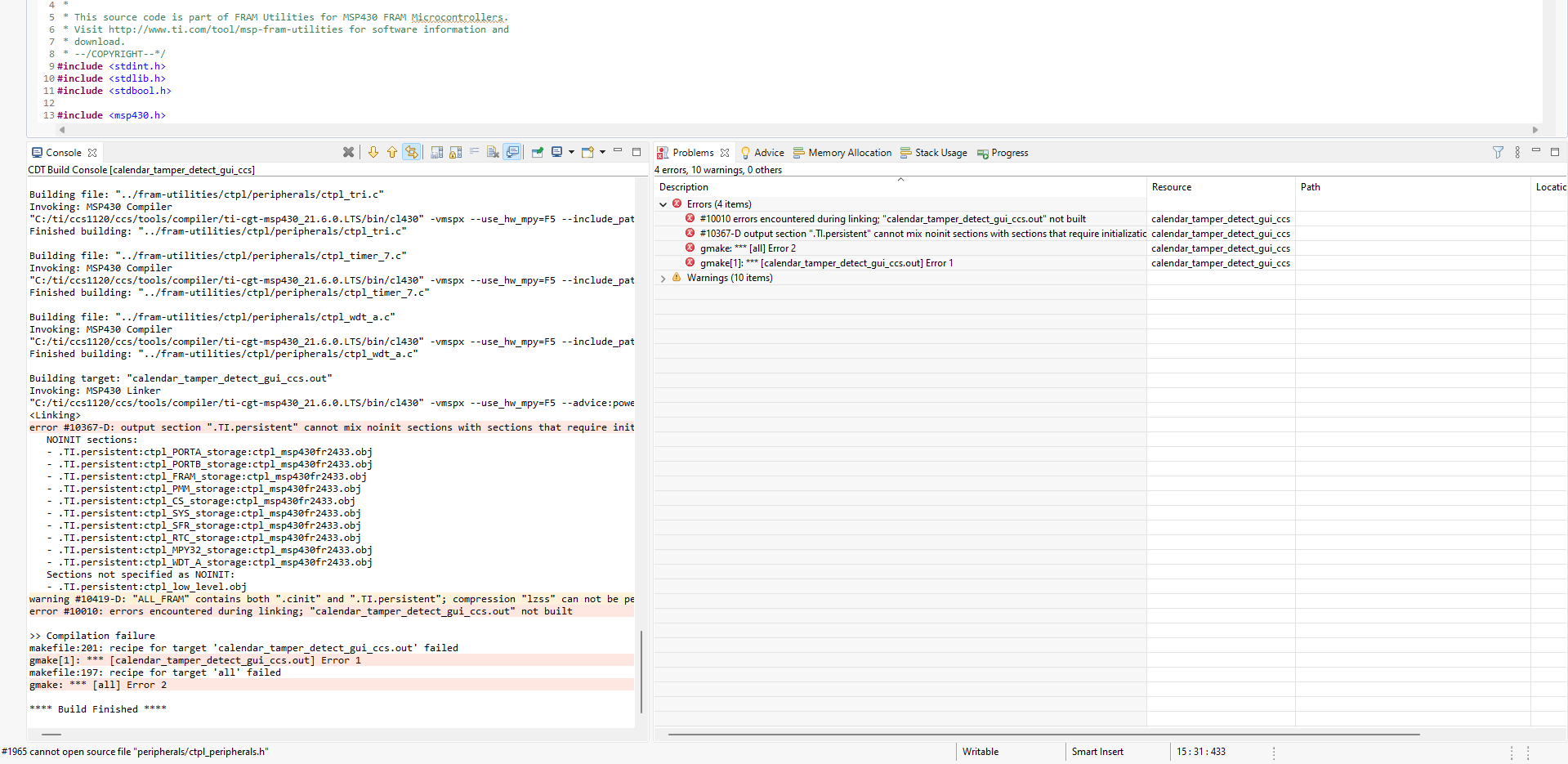Toggle Scroll Lock in the Console

point(456,152)
